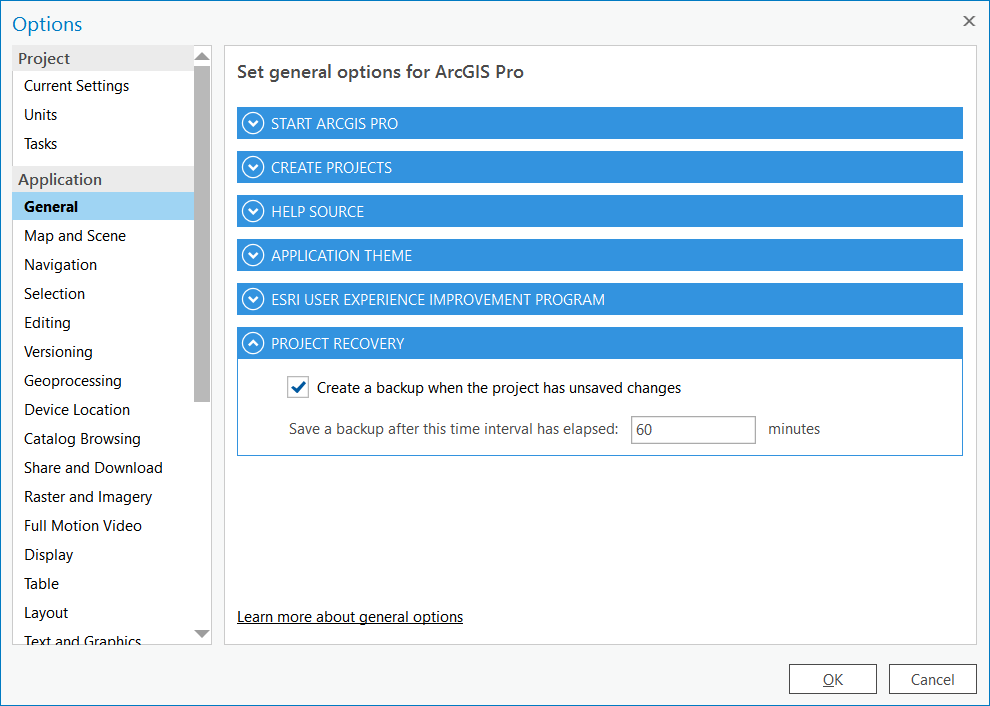Click sidebar scroll up arrow
This screenshot has width=990, height=706.
[202, 56]
